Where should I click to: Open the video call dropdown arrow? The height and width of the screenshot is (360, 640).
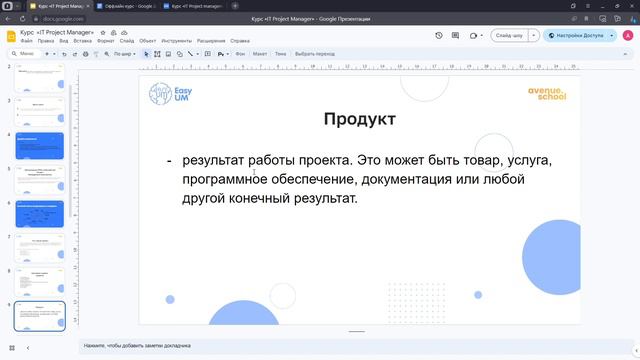point(482,36)
